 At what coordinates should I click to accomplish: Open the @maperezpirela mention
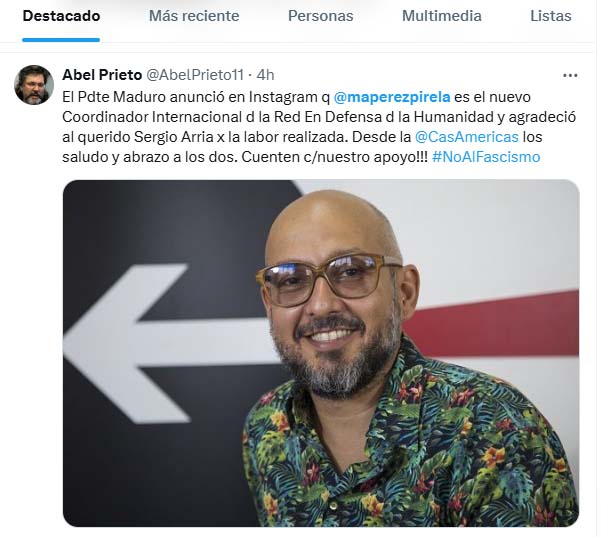pyautogui.click(x=392, y=97)
